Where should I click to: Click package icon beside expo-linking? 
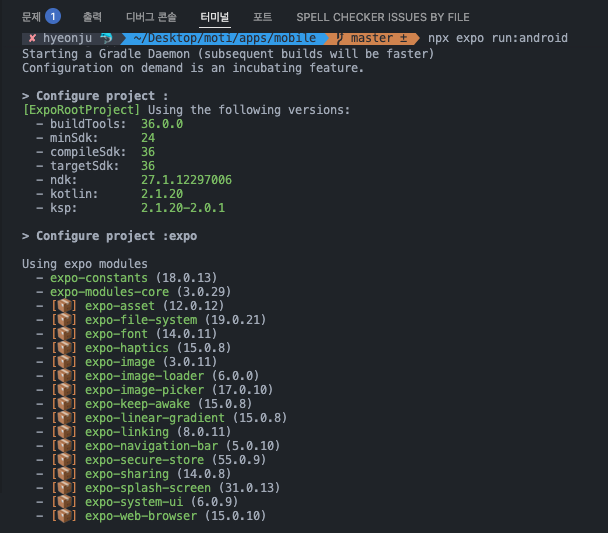click(x=65, y=432)
